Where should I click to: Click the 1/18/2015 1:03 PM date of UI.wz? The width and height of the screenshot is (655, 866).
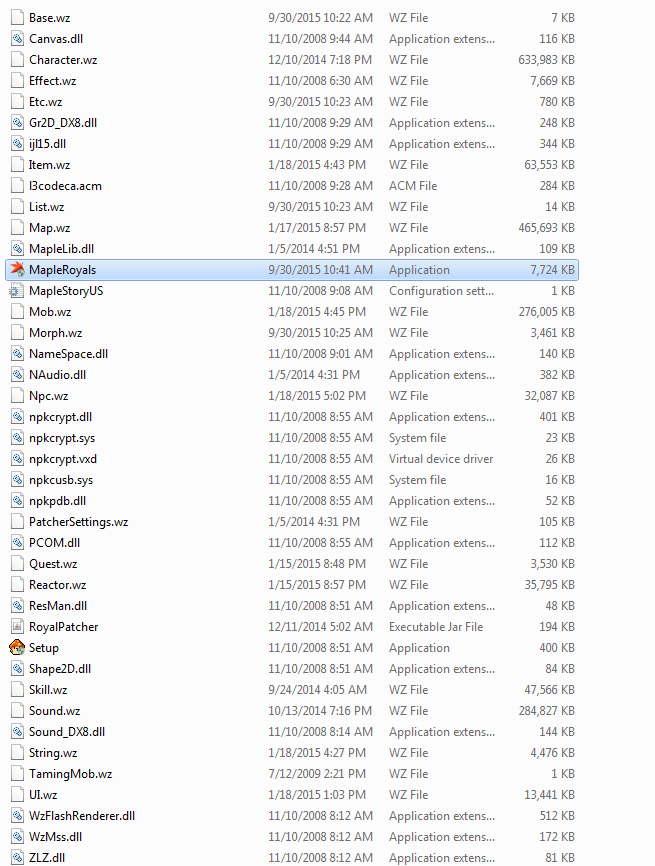[x=317, y=794]
